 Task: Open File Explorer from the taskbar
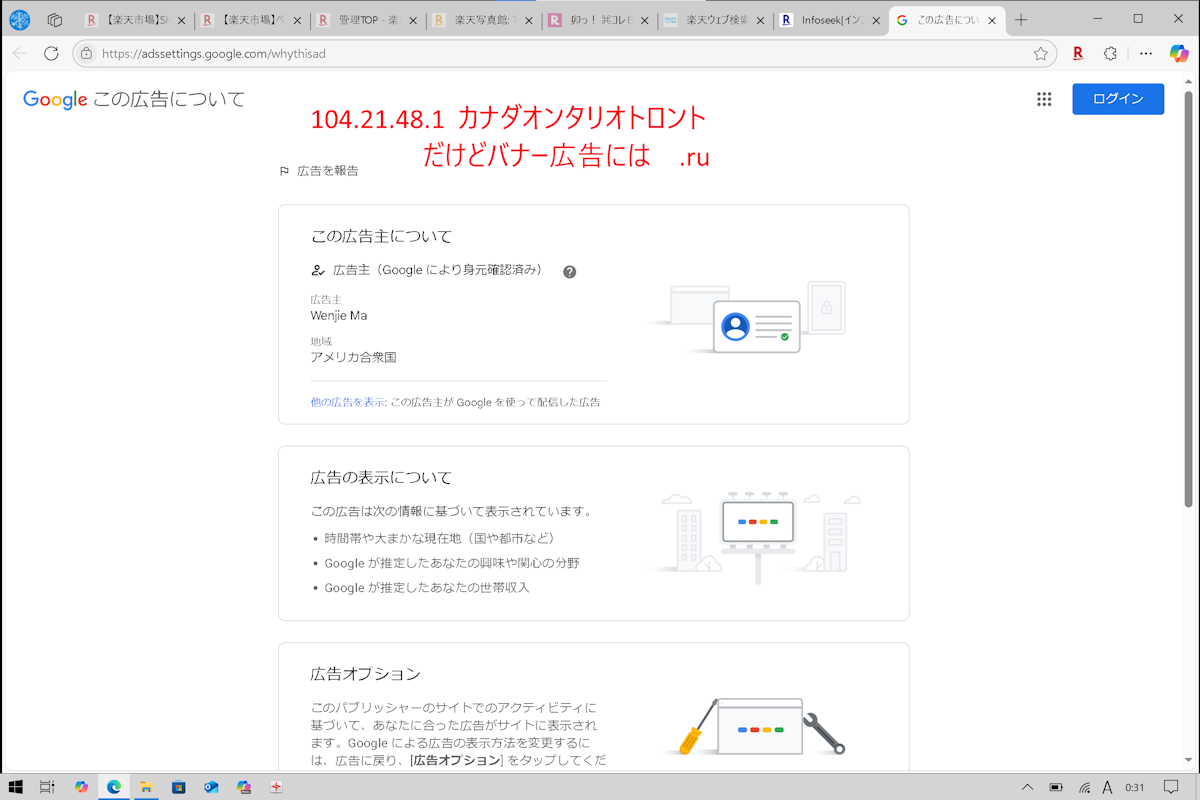146,786
